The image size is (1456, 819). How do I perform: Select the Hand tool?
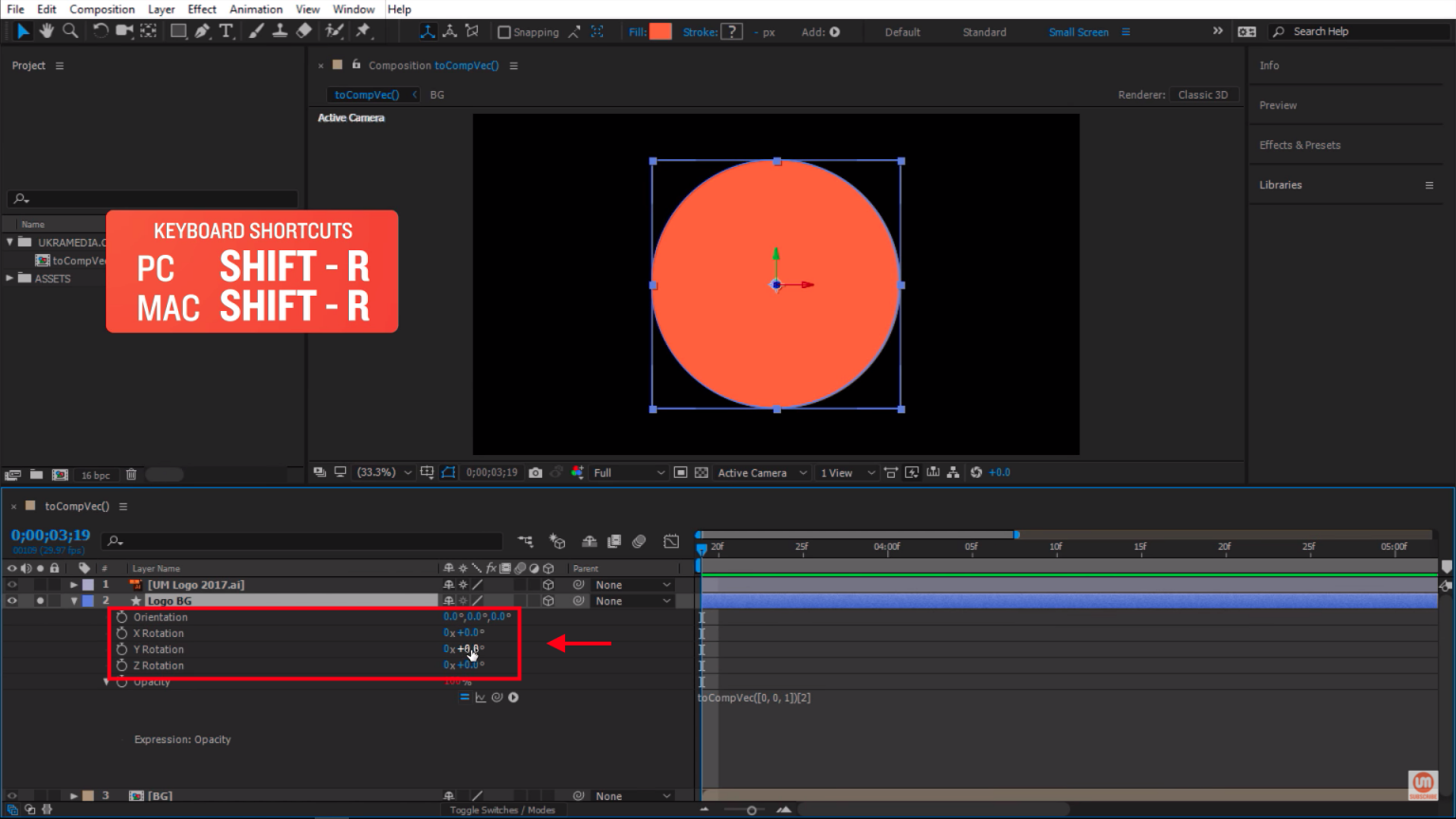click(x=46, y=31)
